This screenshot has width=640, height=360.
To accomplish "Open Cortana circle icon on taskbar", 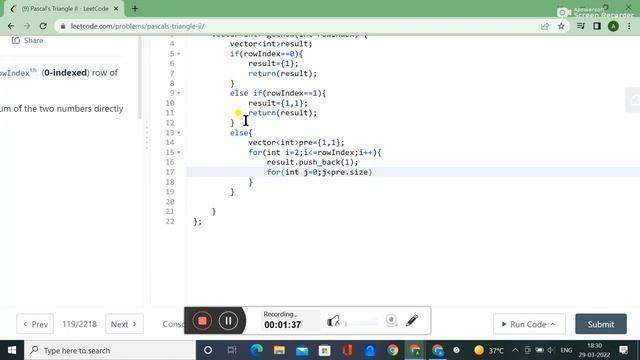I will coord(208,350).
